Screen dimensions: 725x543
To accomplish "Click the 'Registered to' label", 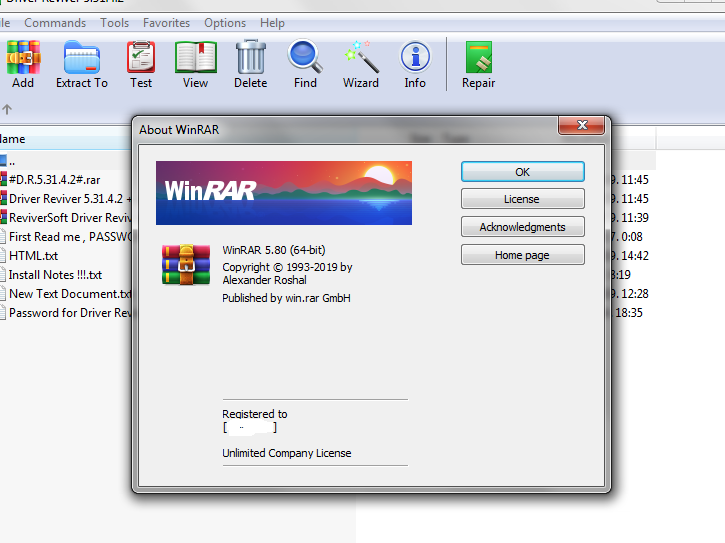I will (x=255, y=413).
